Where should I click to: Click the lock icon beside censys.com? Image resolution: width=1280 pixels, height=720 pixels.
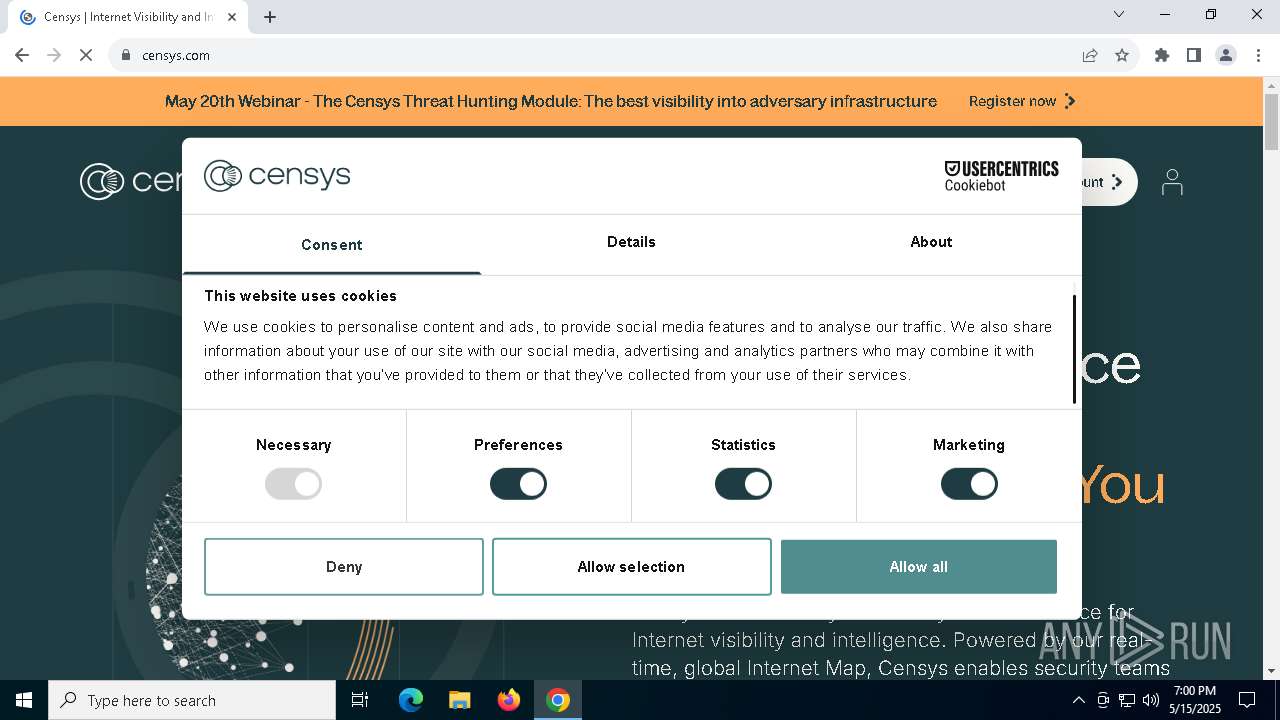pos(126,55)
